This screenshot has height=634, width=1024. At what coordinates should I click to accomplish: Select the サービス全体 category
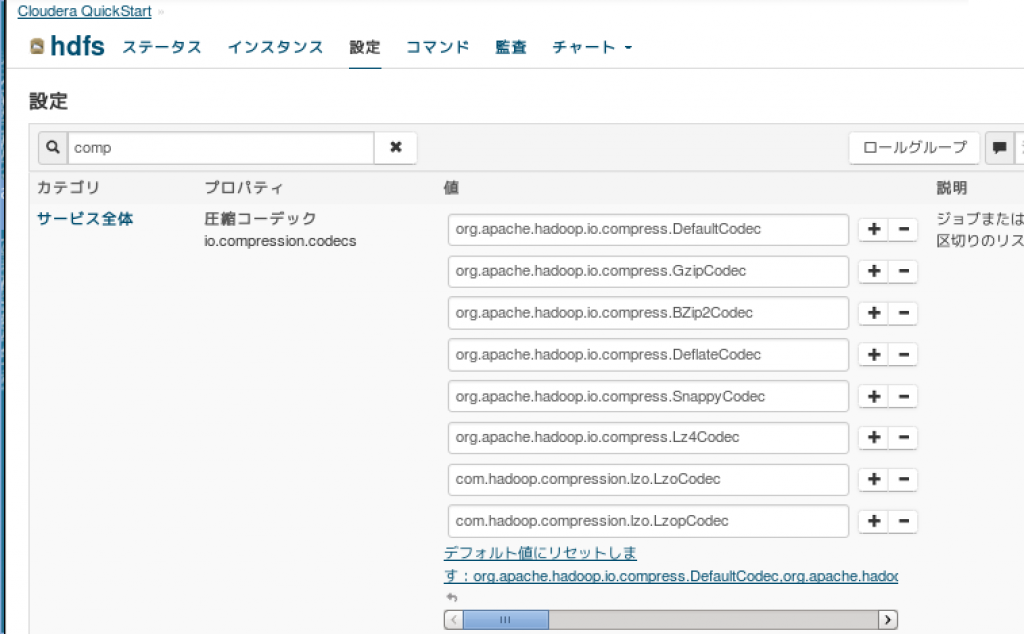tap(85, 219)
